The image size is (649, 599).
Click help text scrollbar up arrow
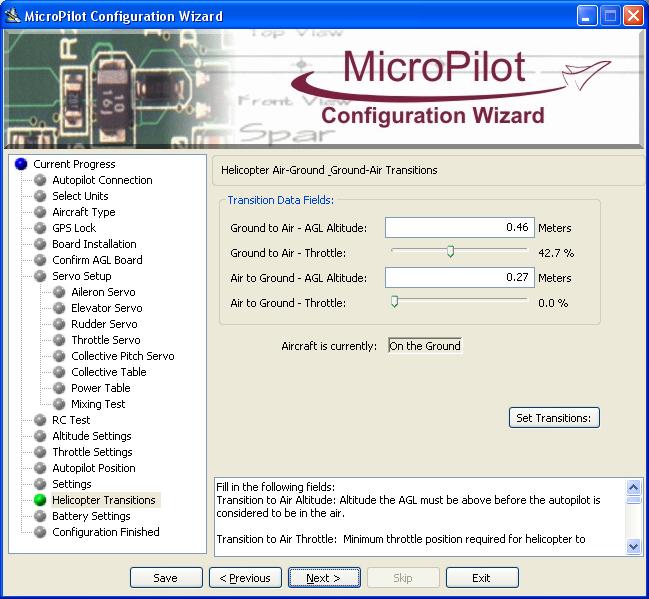pos(633,487)
